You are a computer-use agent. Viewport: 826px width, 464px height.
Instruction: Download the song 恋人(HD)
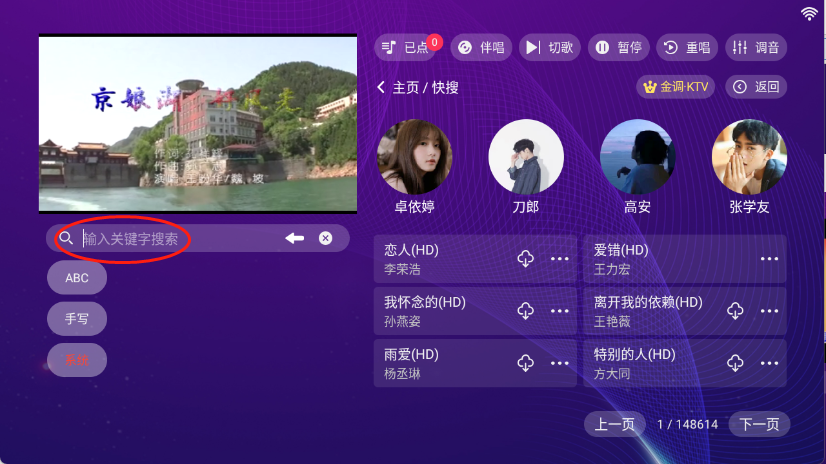click(525, 259)
